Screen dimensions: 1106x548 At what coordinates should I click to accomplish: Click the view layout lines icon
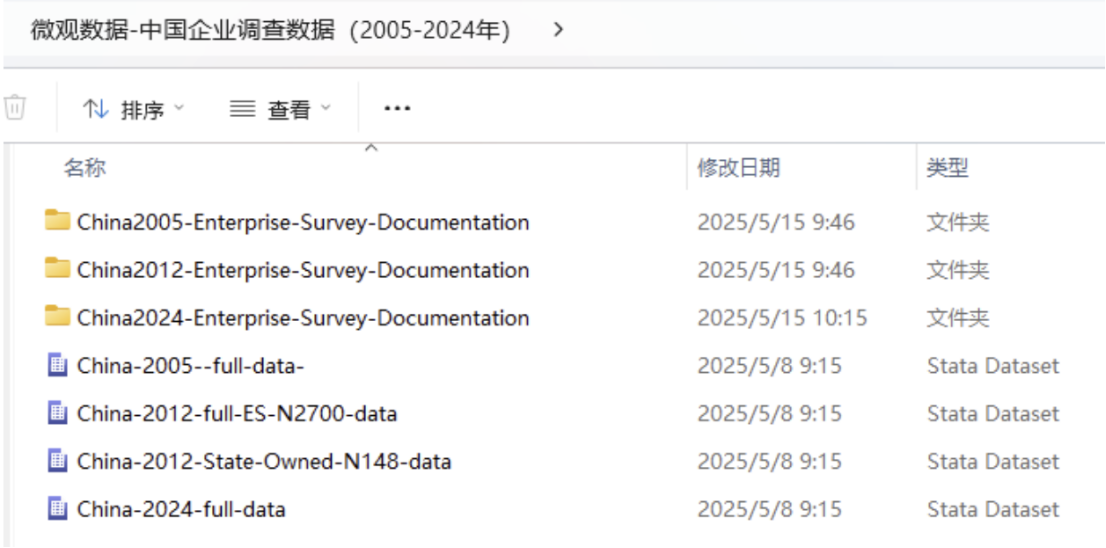tap(242, 109)
